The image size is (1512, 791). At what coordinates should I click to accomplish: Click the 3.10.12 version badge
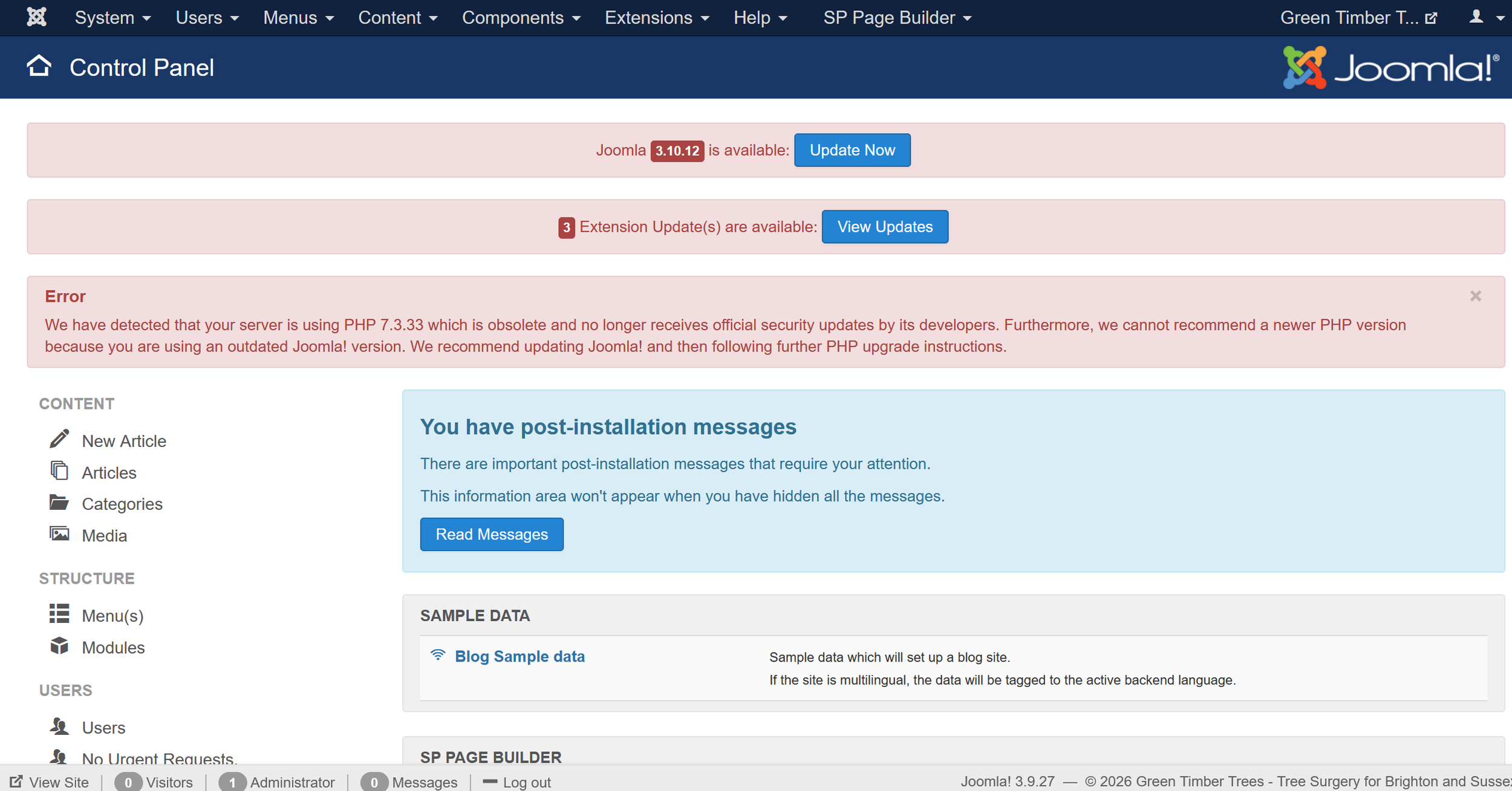click(677, 151)
